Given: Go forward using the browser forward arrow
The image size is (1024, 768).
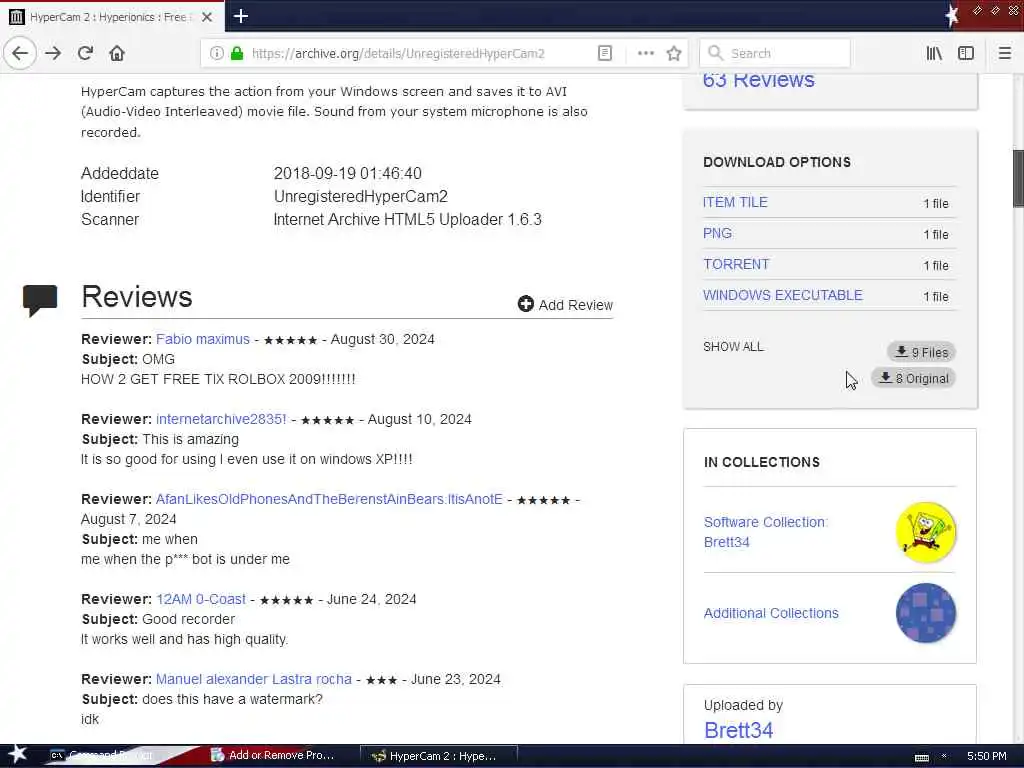Looking at the screenshot, I should (53, 54).
